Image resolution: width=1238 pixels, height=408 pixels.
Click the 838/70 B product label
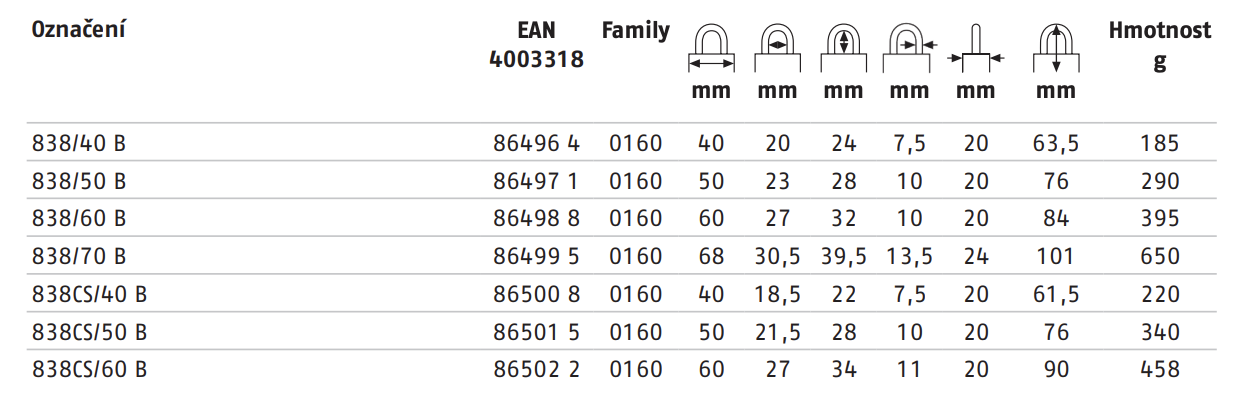[x=78, y=257]
